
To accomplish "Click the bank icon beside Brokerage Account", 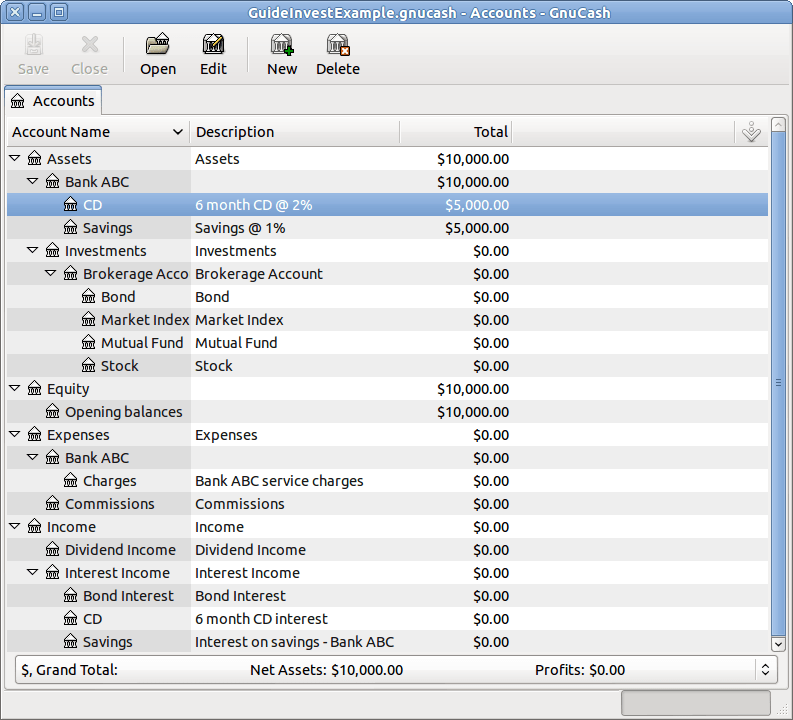I will click(71, 274).
